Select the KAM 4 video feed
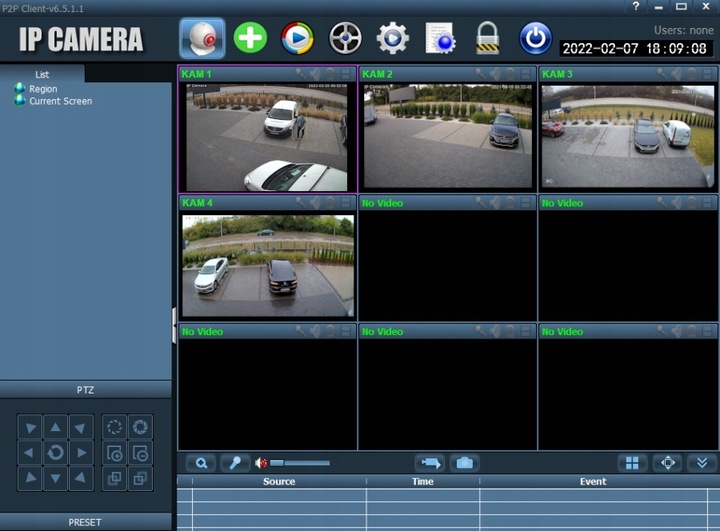Image resolution: width=720 pixels, height=531 pixels. pyautogui.click(x=267, y=265)
